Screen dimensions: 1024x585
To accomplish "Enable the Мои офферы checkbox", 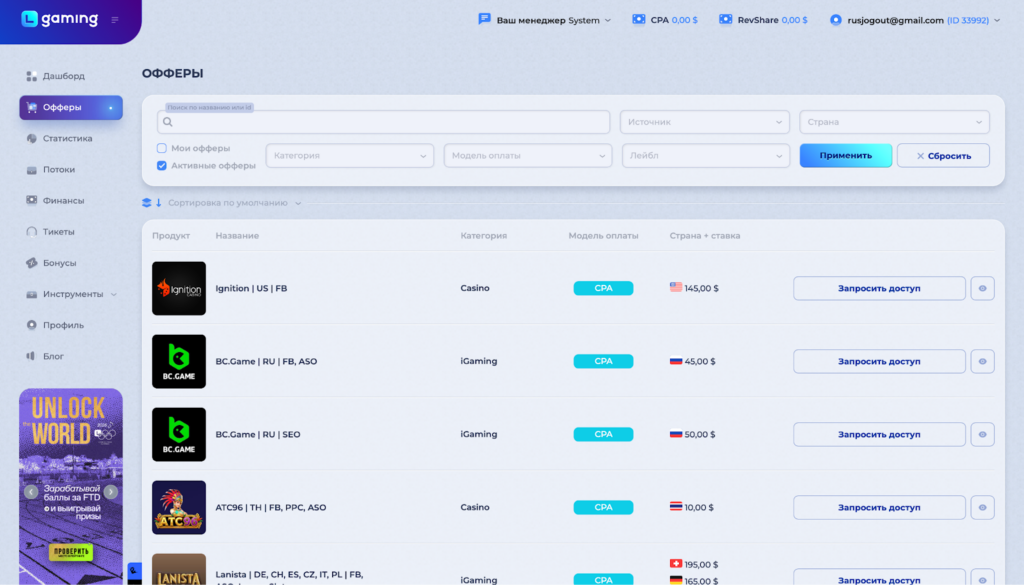I will [x=161, y=148].
